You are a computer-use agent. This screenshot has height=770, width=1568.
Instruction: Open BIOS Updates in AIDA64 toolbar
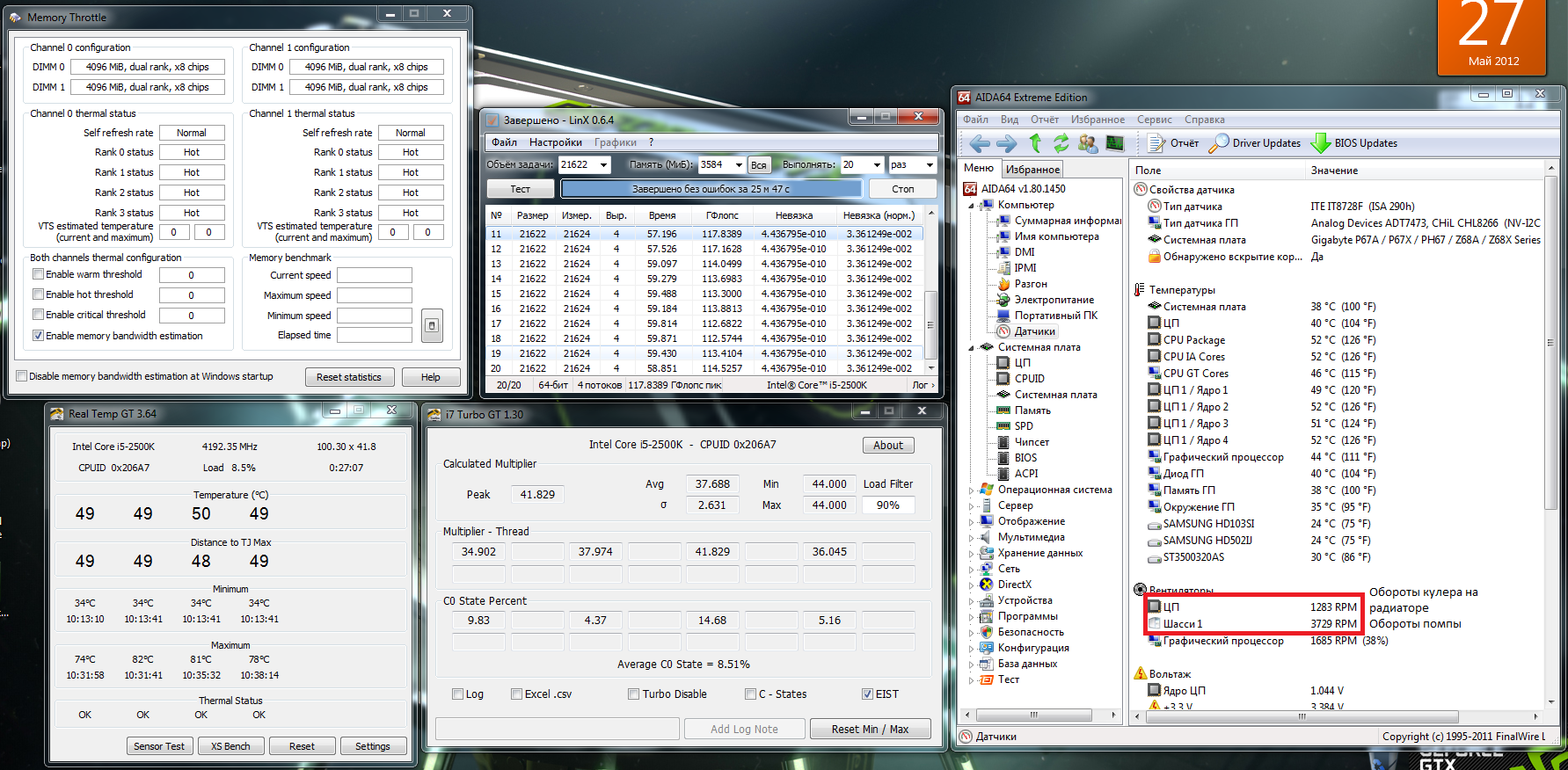1354,143
